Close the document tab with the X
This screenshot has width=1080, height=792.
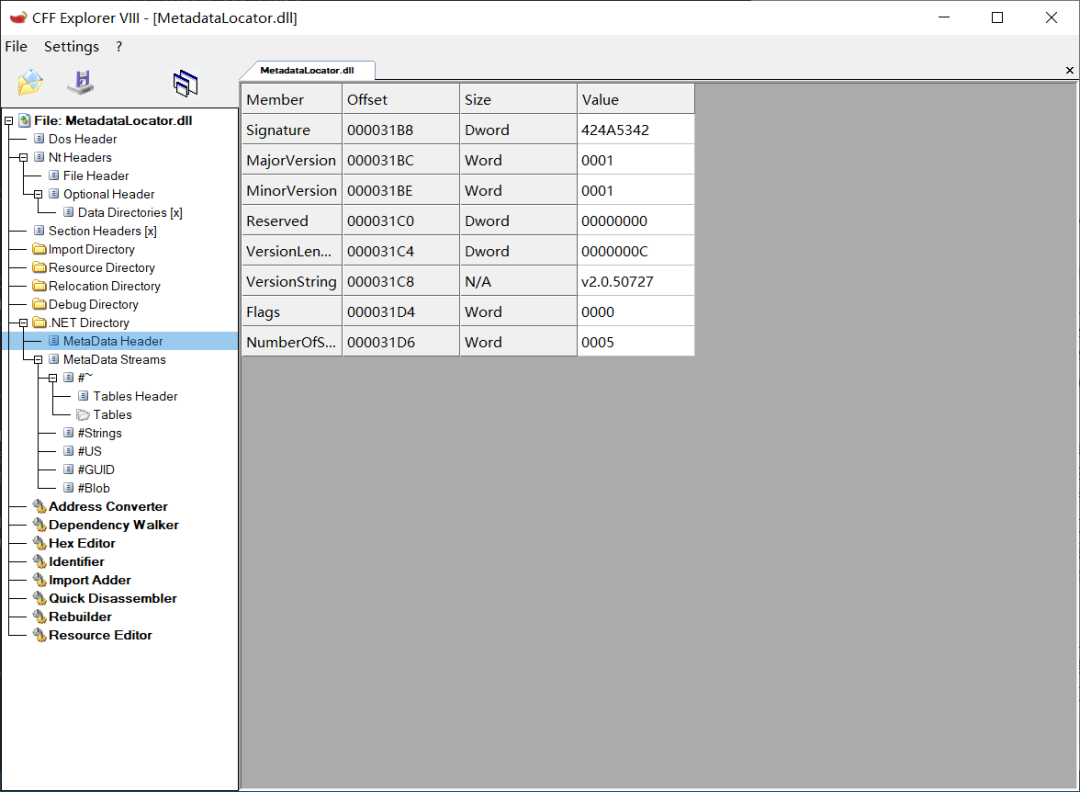pos(1069,70)
